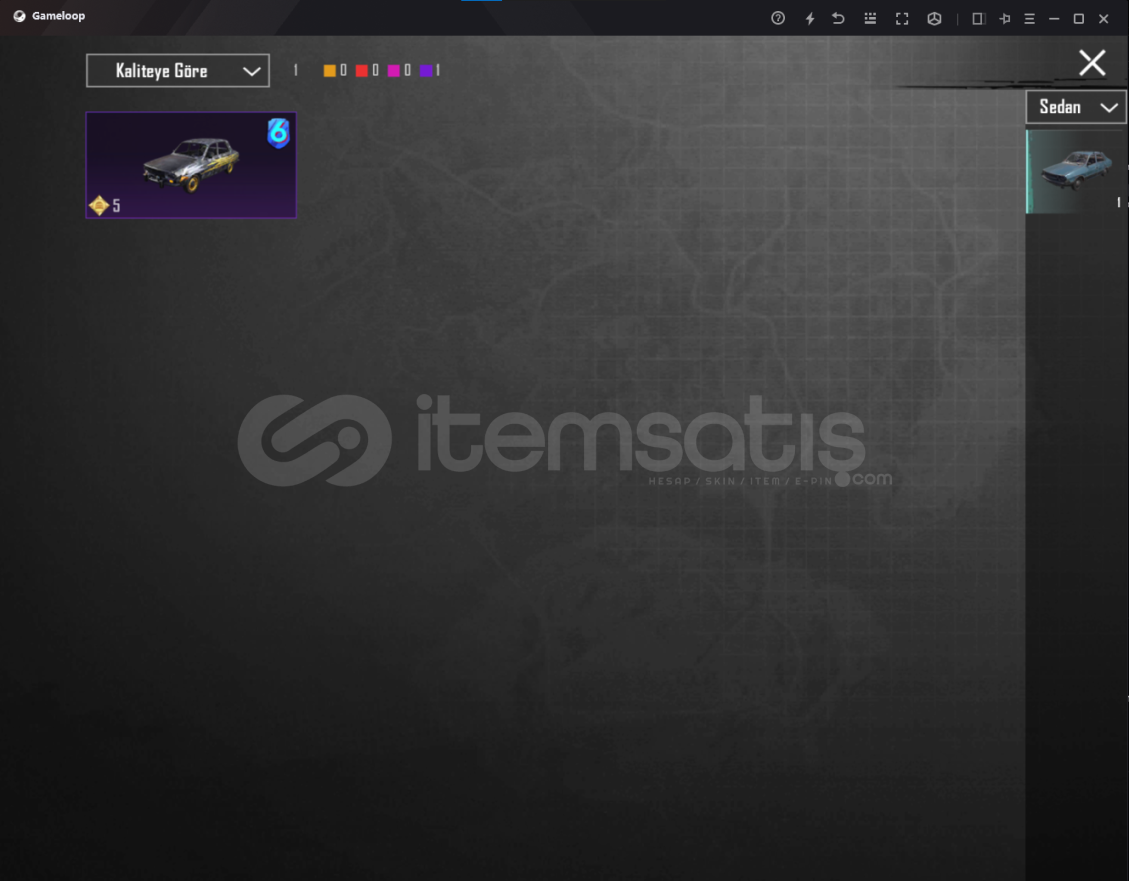This screenshot has height=881, width=1129.
Task: Close the Gameloop window
Action: (x=1104, y=19)
